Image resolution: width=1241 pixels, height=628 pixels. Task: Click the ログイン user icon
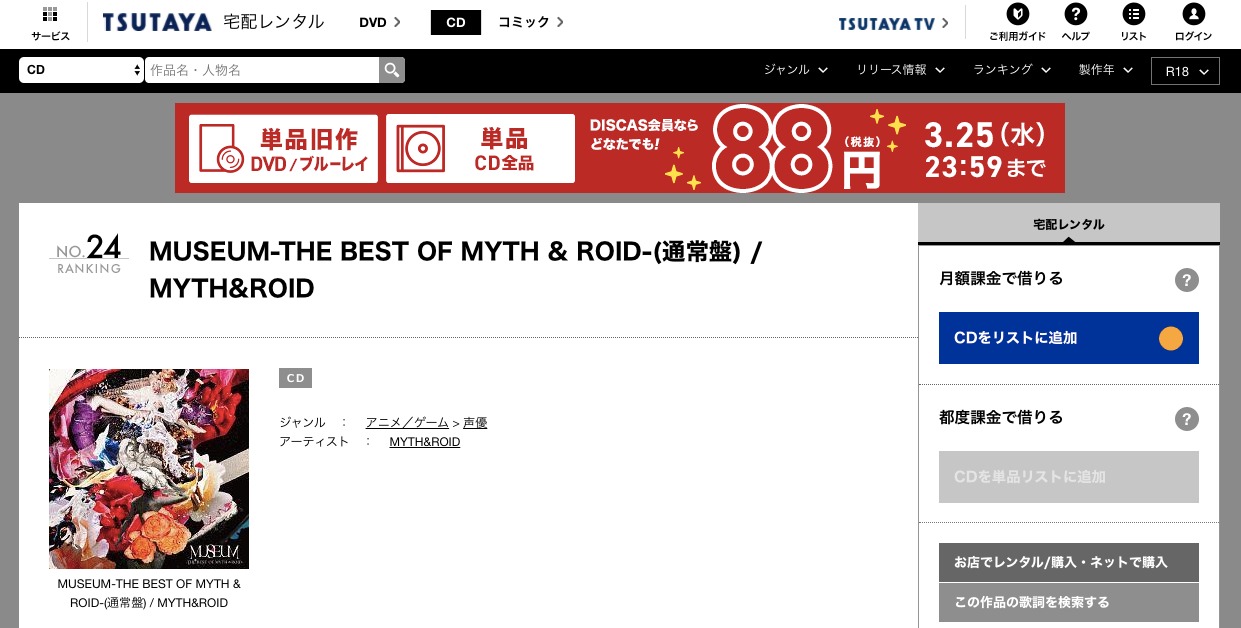coord(1193,14)
